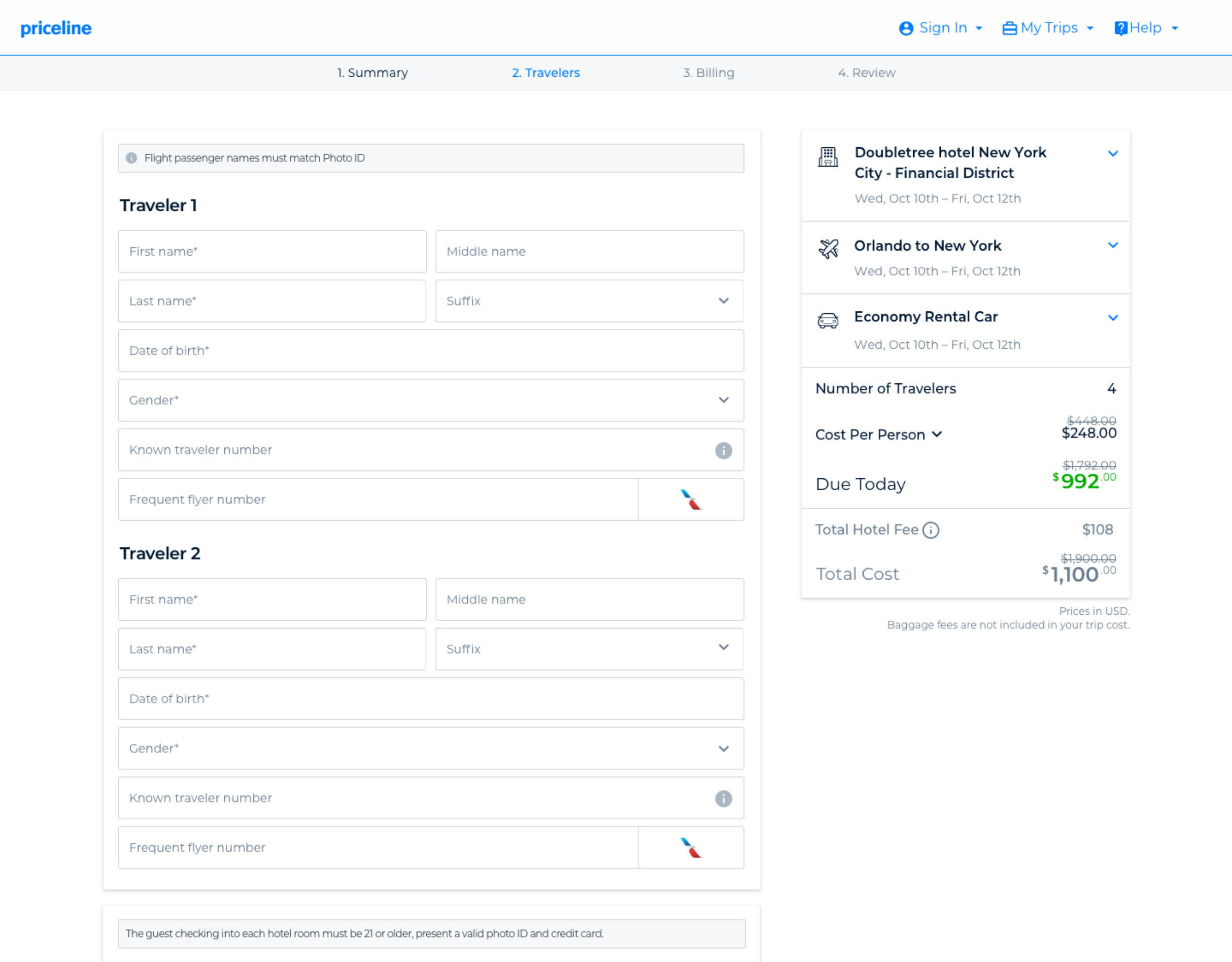This screenshot has height=962, width=1232.
Task: Click the priceline logo
Action: [56, 28]
